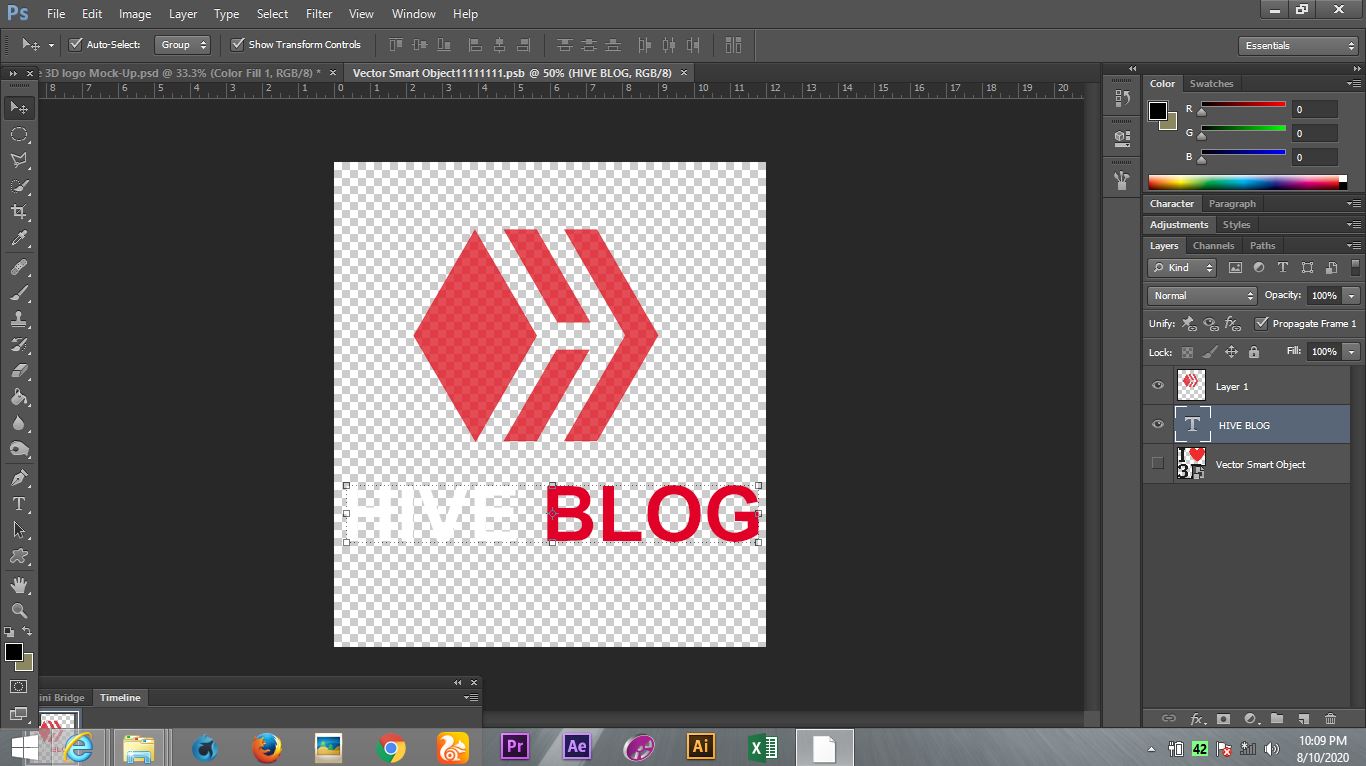Select the Custom Shape tool
Image resolution: width=1366 pixels, height=766 pixels.
point(19,556)
